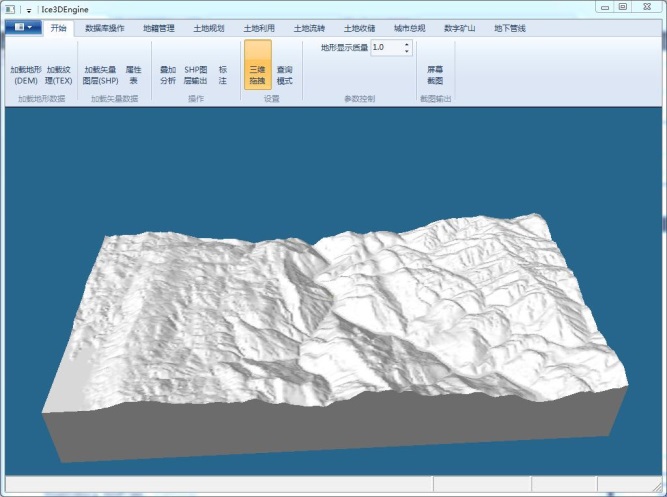Decrease 地形显示质量 value with down arrow
The image size is (667, 497).
[407, 51]
